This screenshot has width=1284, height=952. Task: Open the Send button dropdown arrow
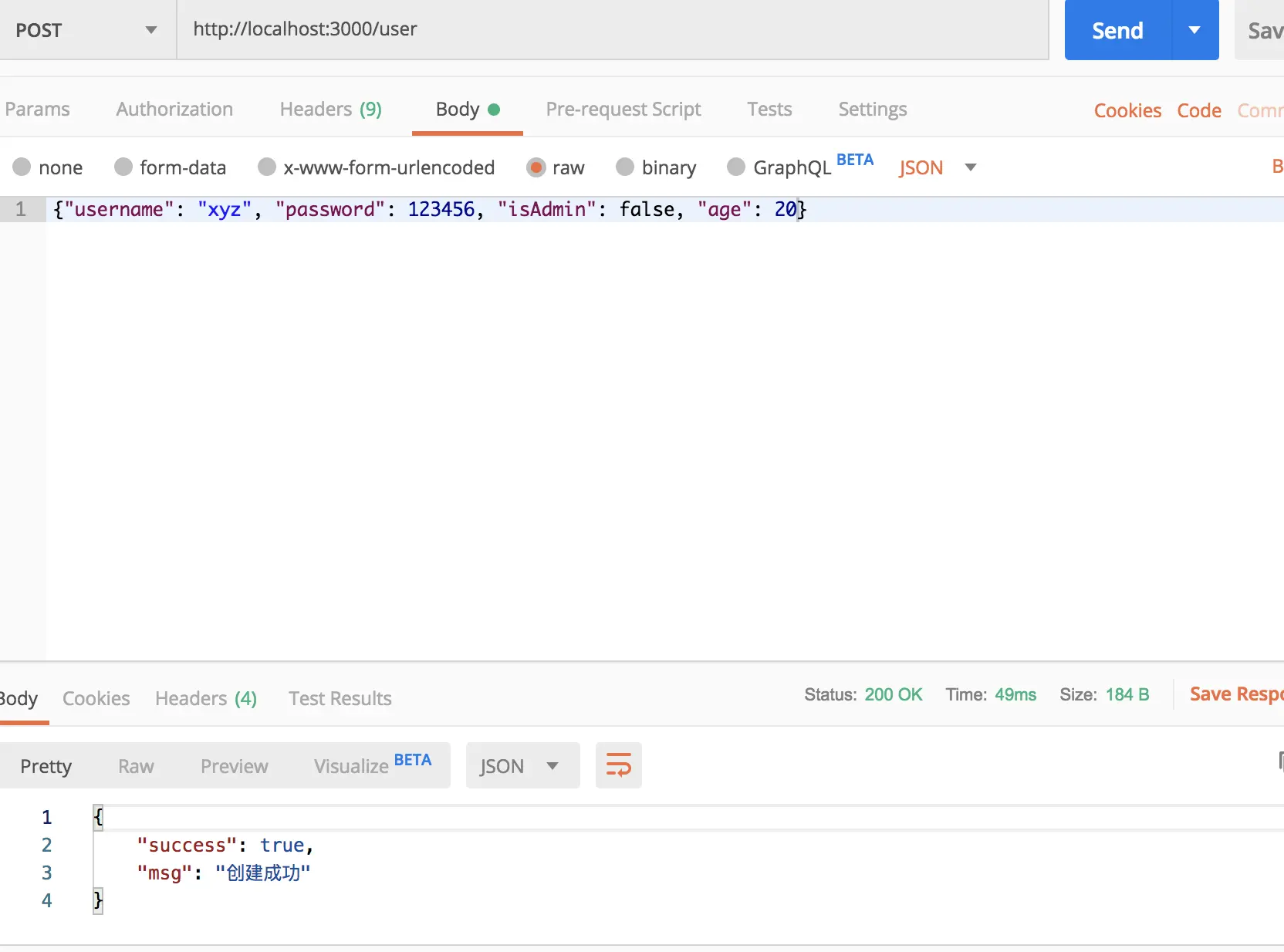pyautogui.click(x=1195, y=30)
